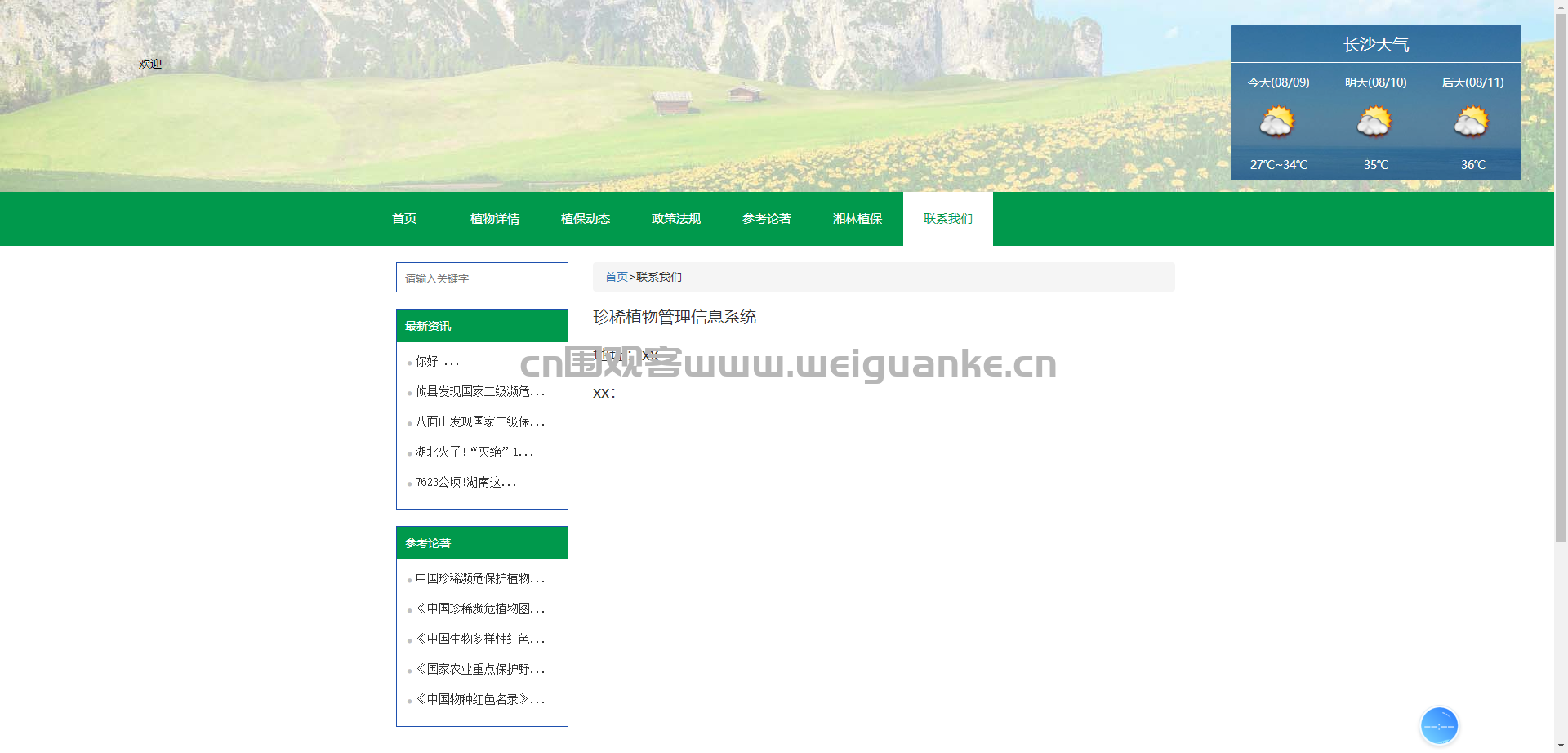1568x753 pixels.
Task: Switch to the 湘林植保 tab
Action: pyautogui.click(x=857, y=219)
